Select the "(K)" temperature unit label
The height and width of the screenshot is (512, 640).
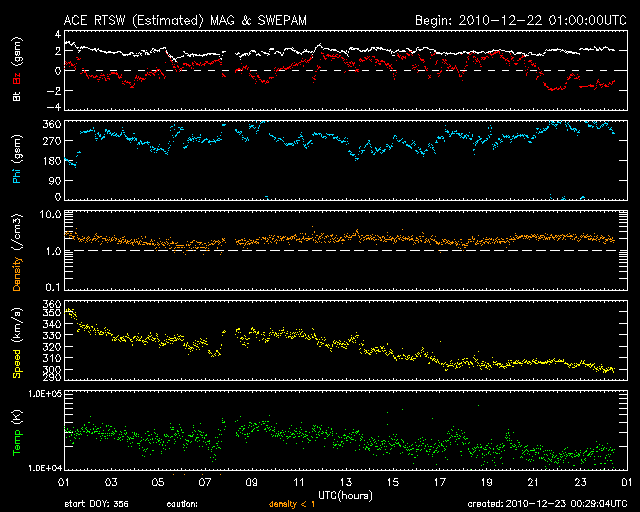point(17,418)
